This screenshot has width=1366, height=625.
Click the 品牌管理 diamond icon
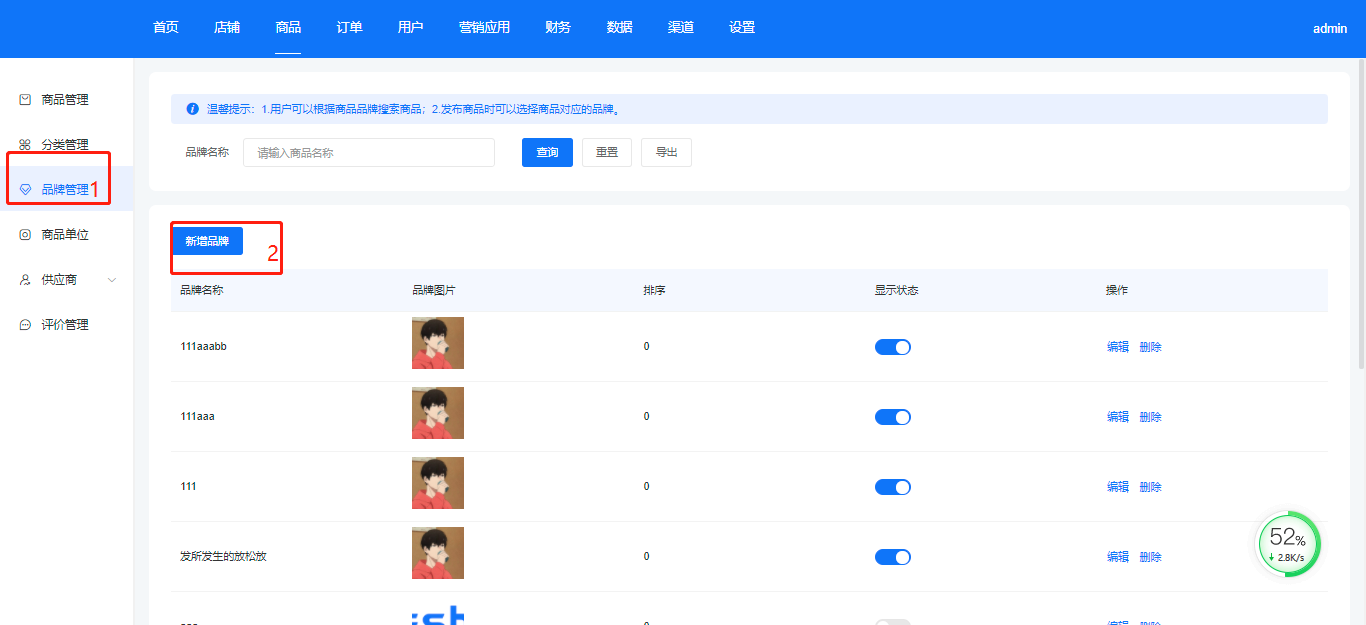click(25, 190)
